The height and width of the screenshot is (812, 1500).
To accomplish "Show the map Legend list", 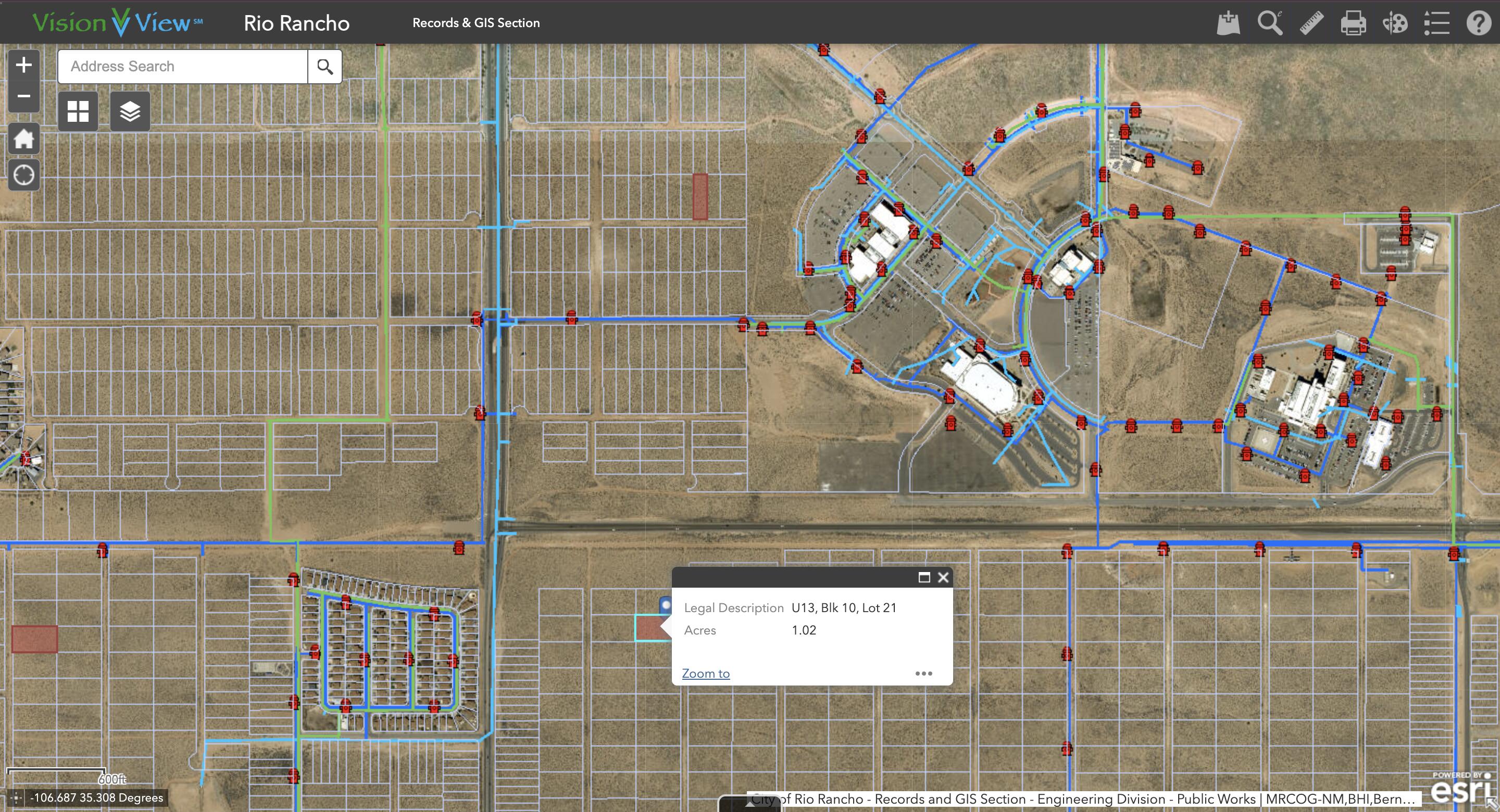I will (x=1436, y=23).
